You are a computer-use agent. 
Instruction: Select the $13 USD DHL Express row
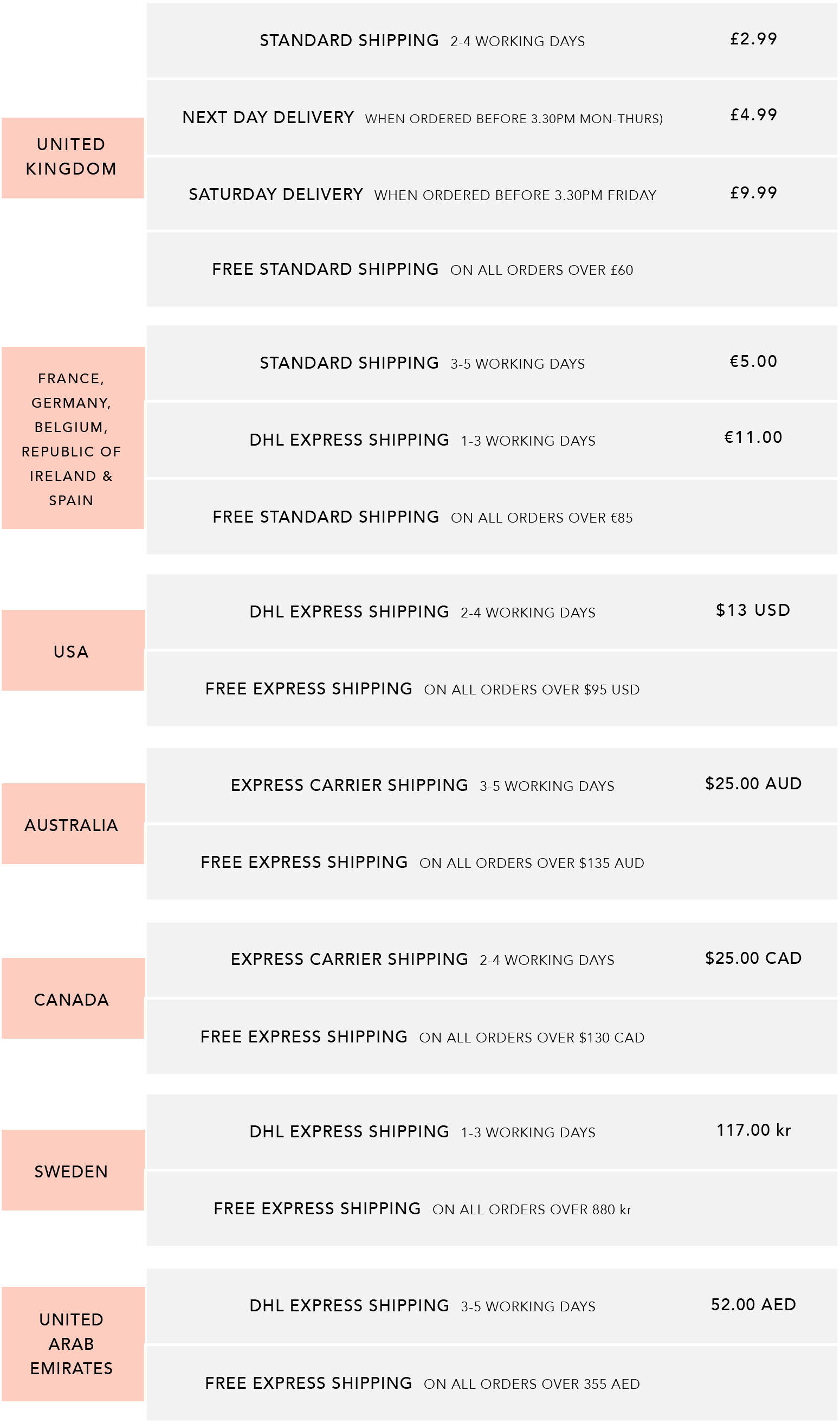[x=492, y=611]
